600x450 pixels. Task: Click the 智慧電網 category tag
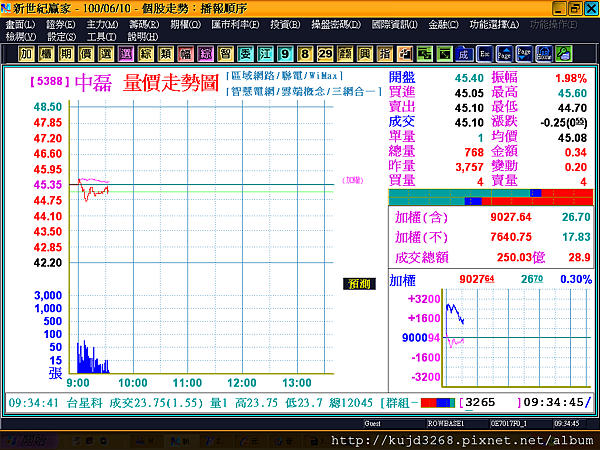click(253, 92)
